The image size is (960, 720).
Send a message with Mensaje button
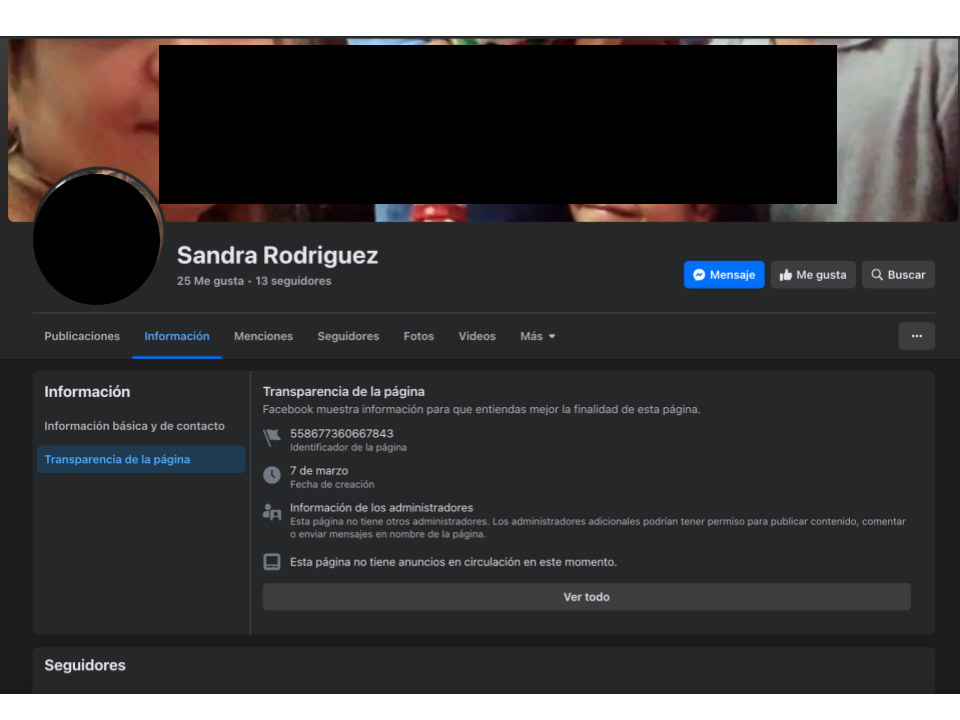coord(724,275)
